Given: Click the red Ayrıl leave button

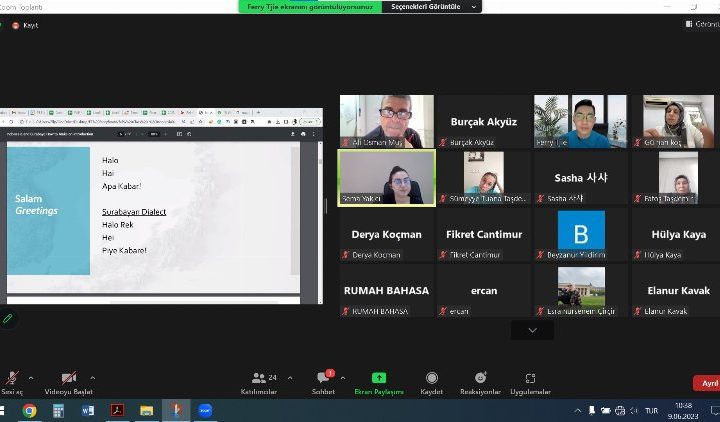Looking at the screenshot, I should (x=707, y=383).
